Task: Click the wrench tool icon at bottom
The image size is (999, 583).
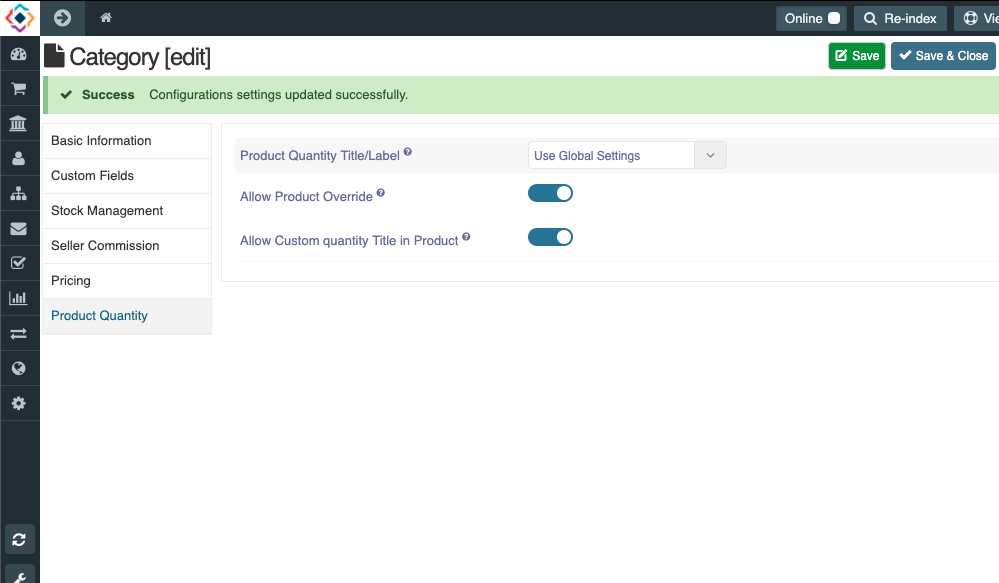Action: point(19,575)
